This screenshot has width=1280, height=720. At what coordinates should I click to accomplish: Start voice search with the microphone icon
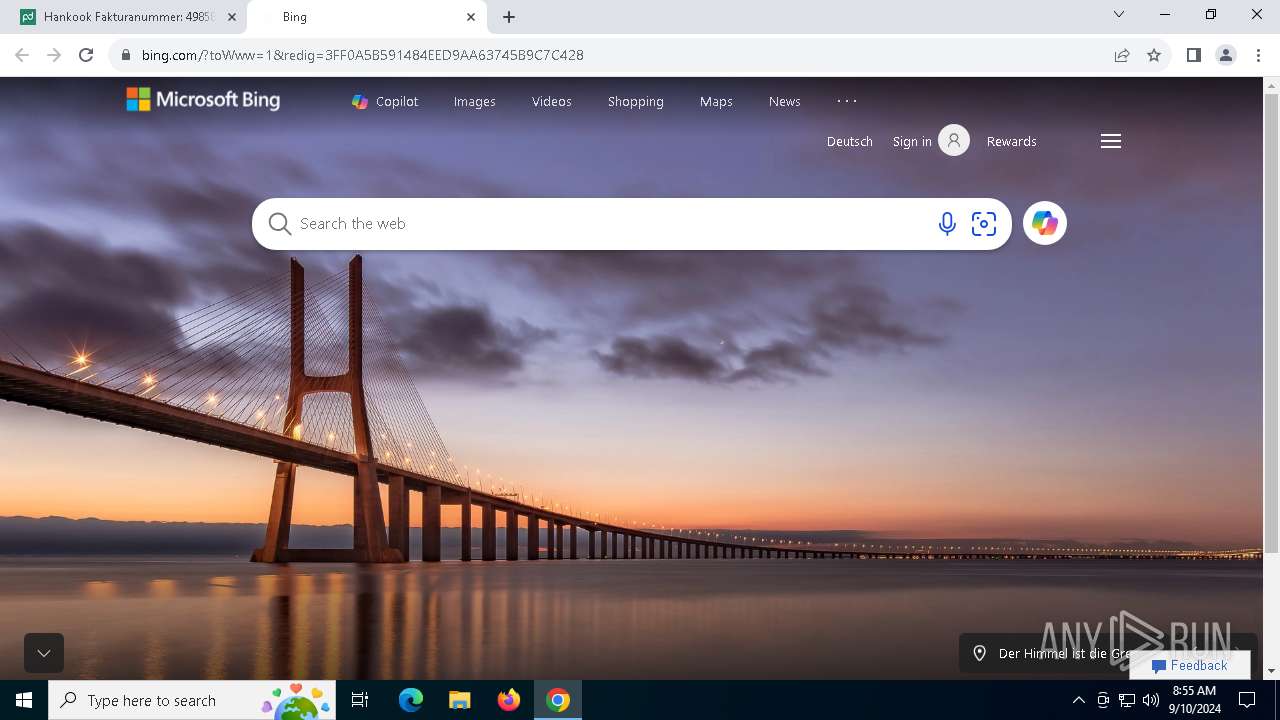947,224
